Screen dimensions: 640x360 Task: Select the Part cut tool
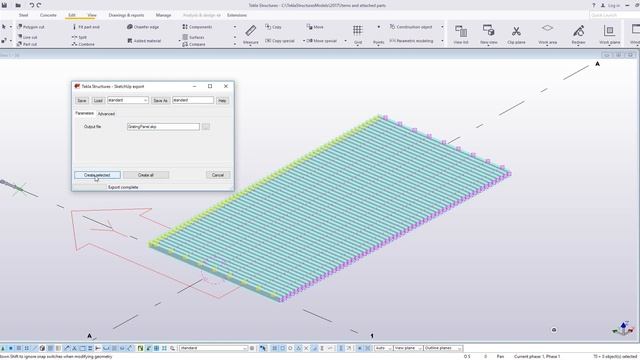(27, 44)
